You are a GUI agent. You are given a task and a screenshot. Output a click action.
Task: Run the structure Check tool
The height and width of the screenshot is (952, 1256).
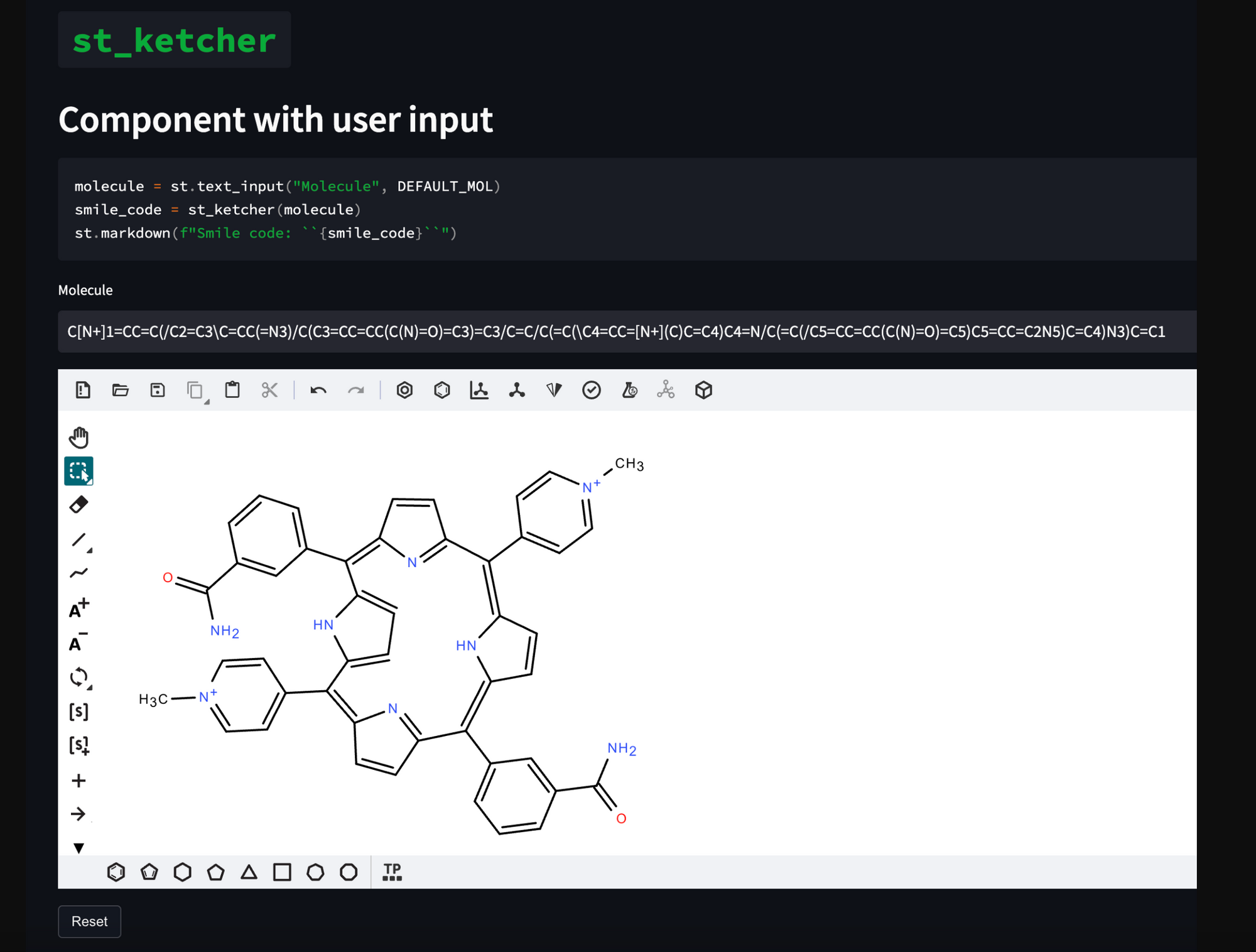[592, 390]
